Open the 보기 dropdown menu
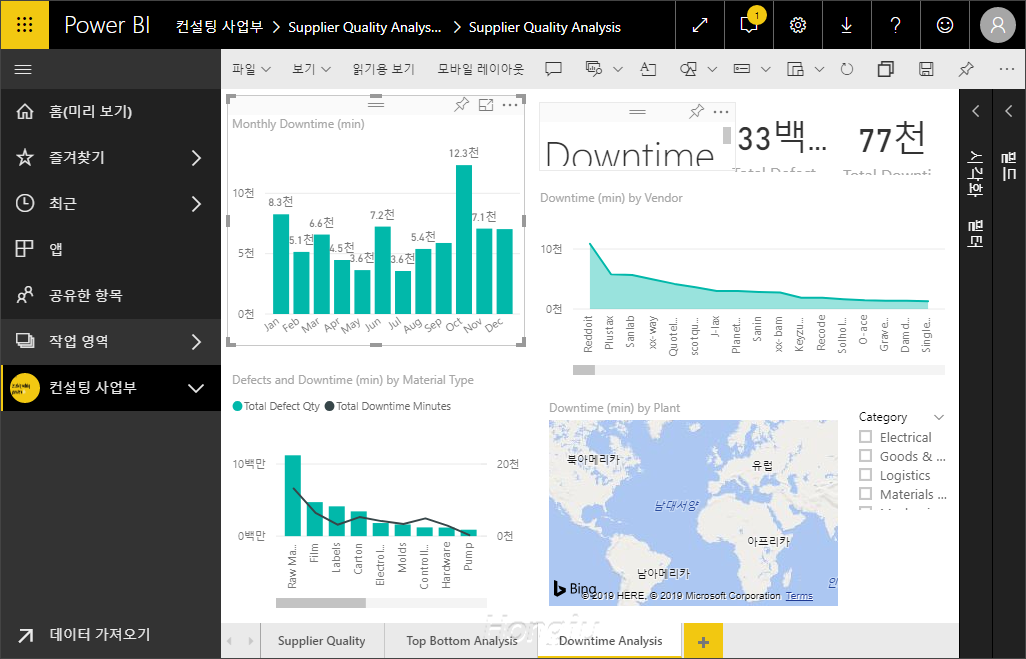Image resolution: width=1026 pixels, height=659 pixels. click(311, 69)
